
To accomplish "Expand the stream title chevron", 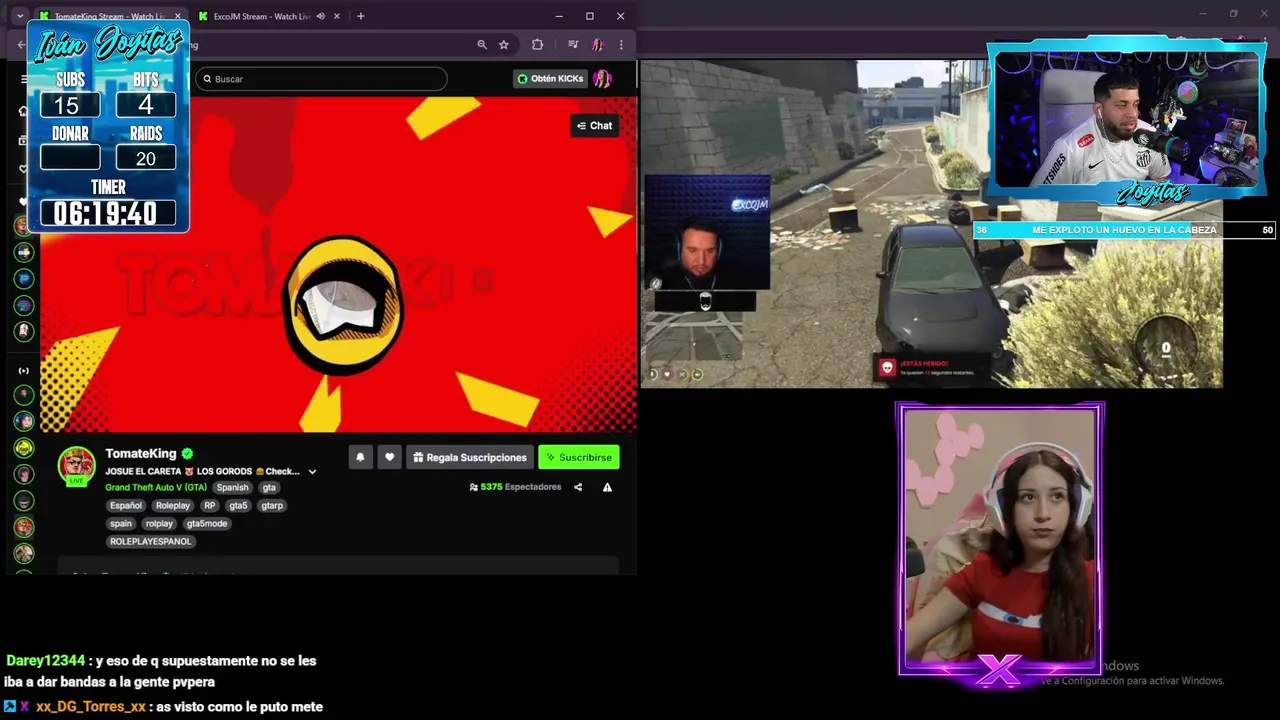I will pyautogui.click(x=312, y=472).
